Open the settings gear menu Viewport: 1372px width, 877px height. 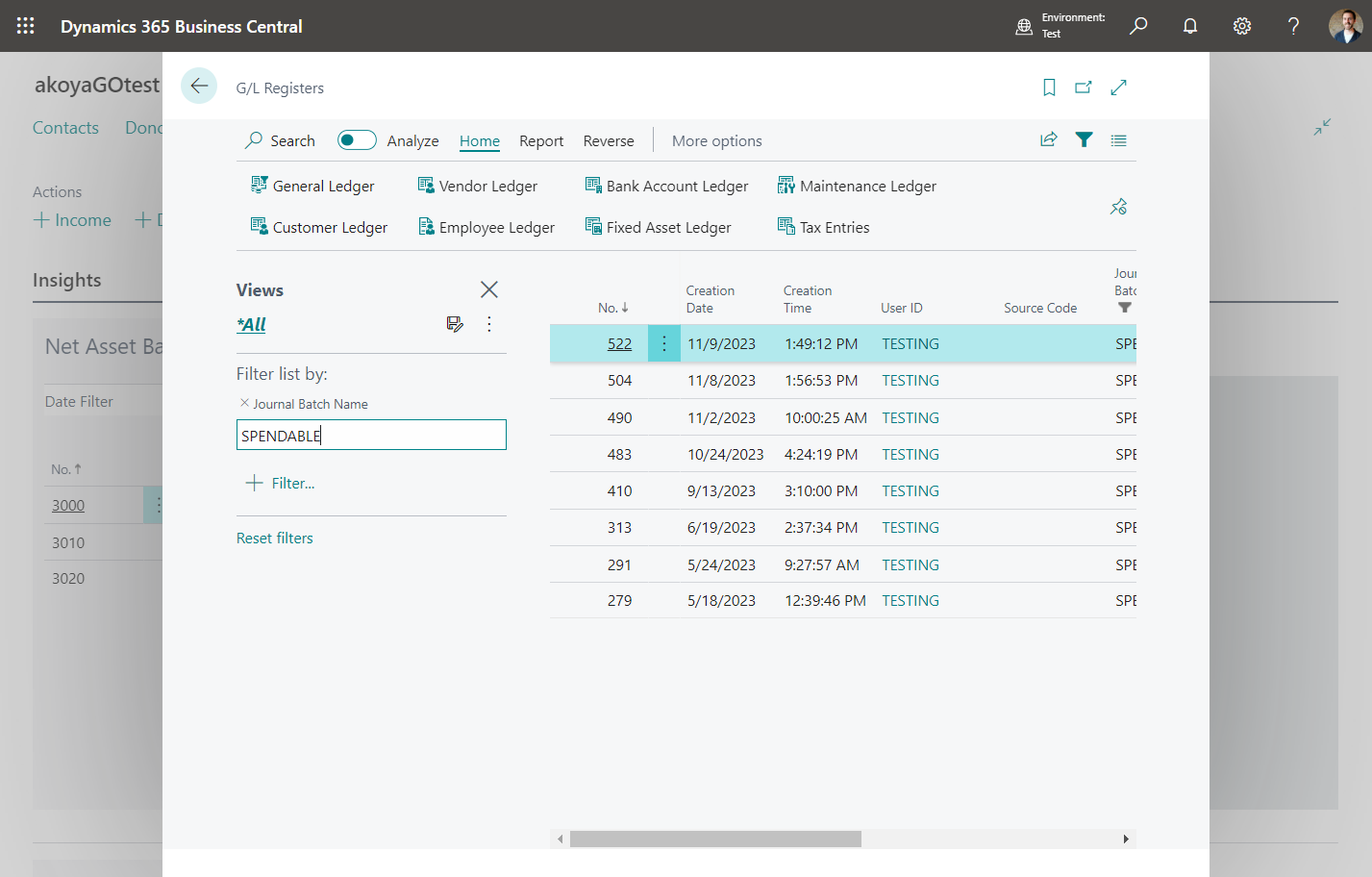coord(1242,26)
